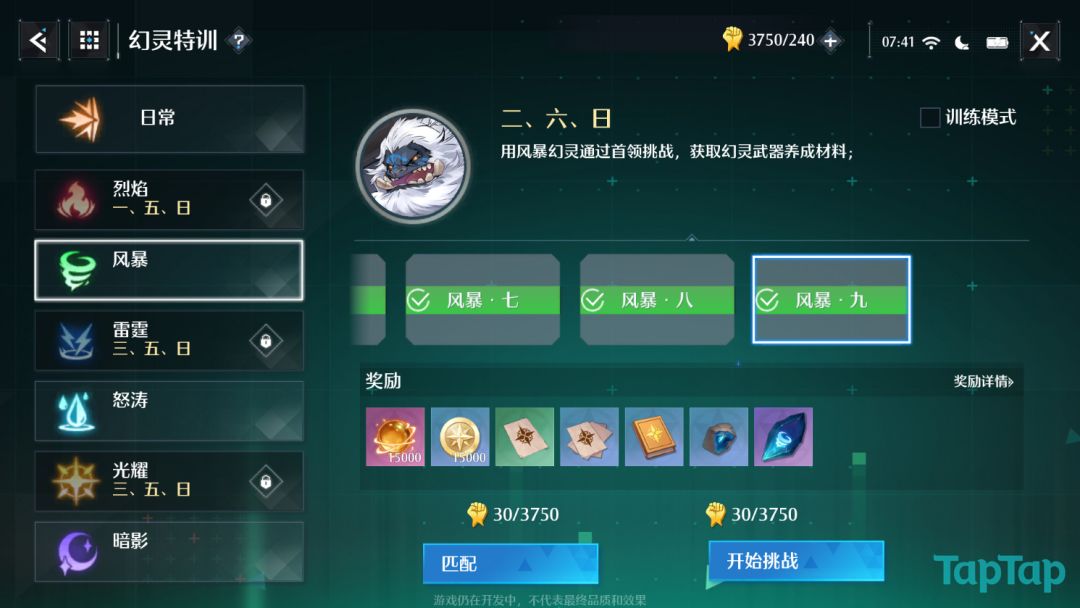Select stage 风暴·八
Image resolution: width=1080 pixels, height=608 pixels.
coord(657,300)
